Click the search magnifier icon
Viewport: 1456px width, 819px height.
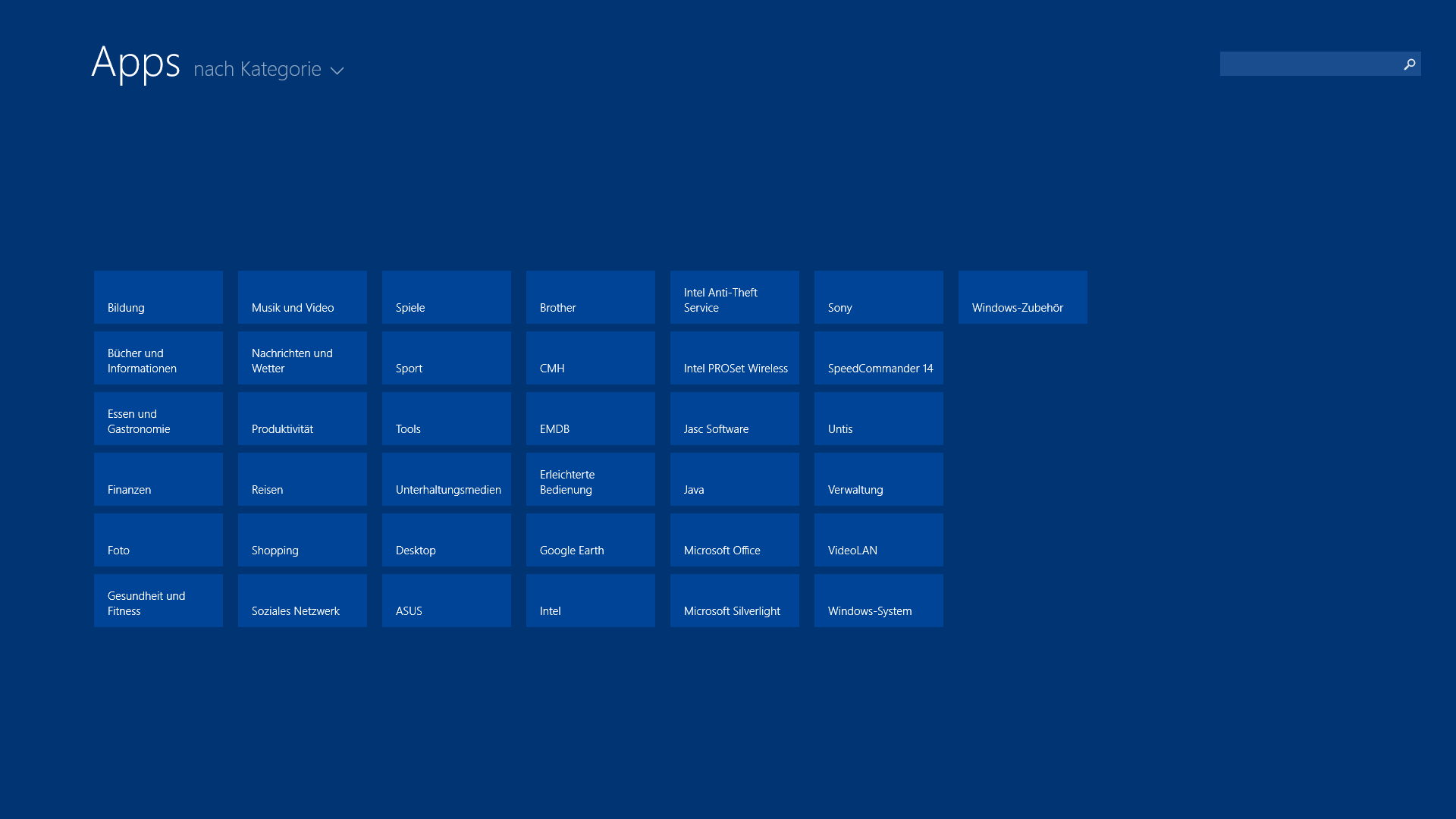point(1409,64)
